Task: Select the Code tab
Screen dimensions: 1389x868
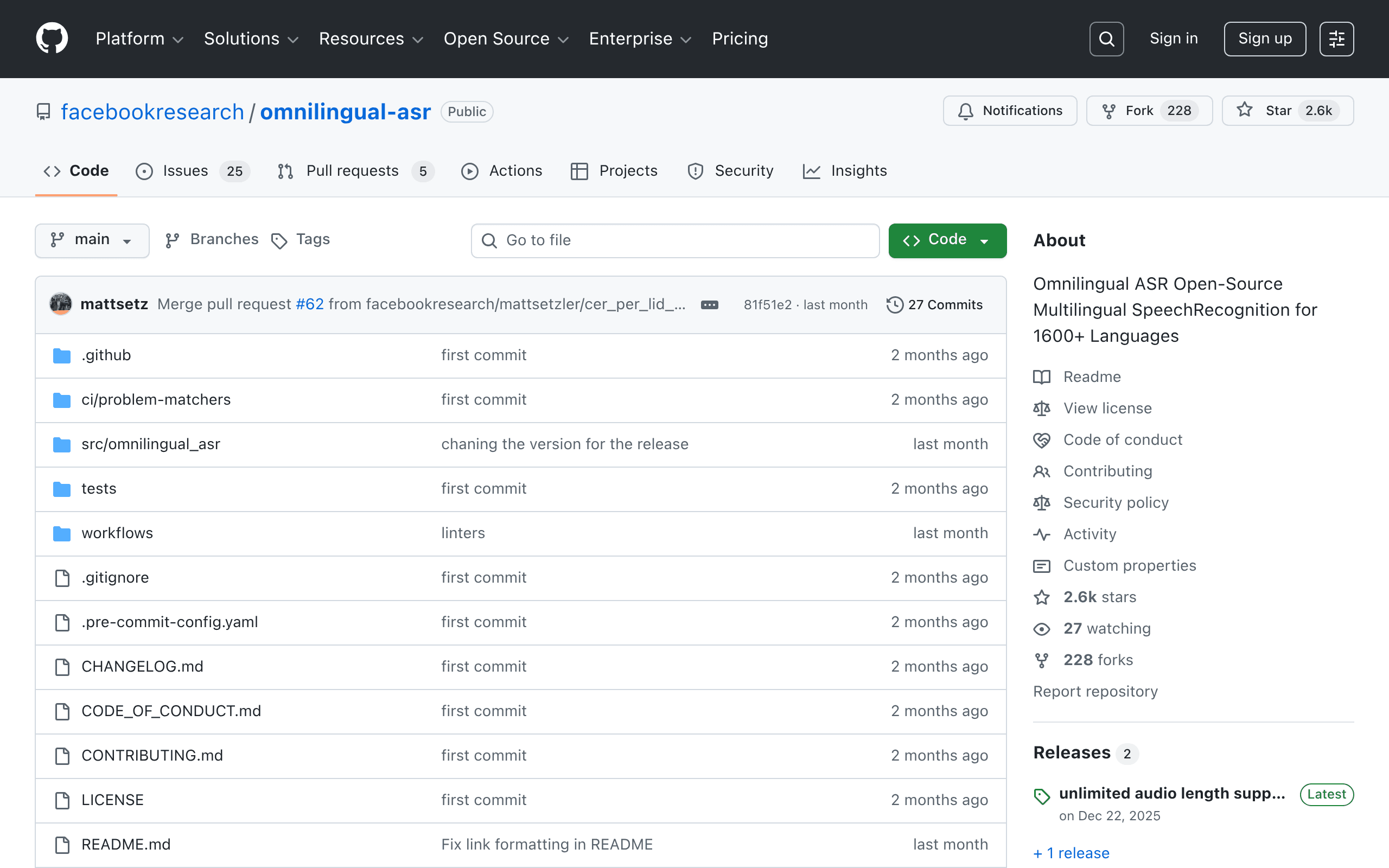Action: 77,171
